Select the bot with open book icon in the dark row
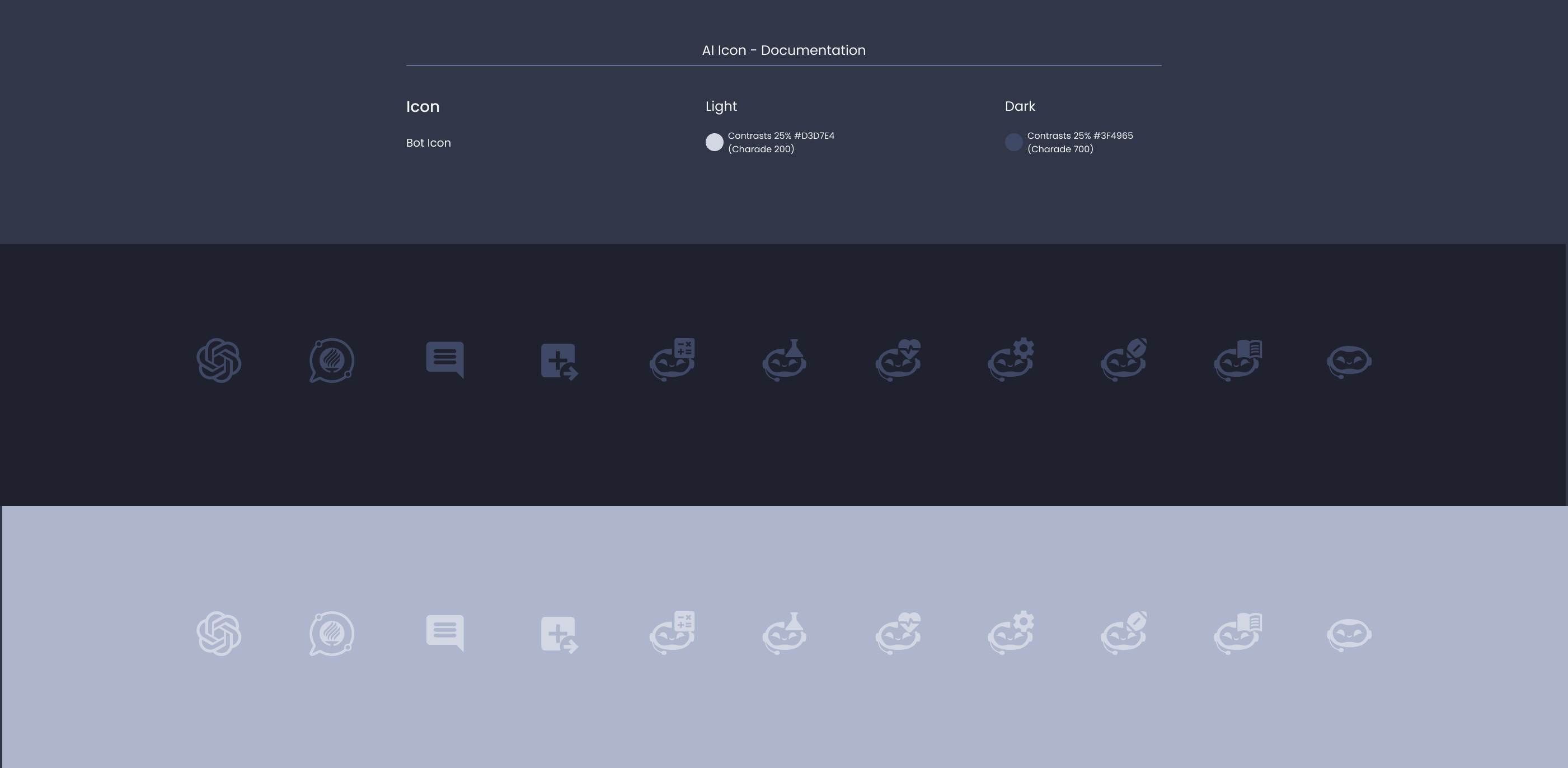 point(1238,360)
